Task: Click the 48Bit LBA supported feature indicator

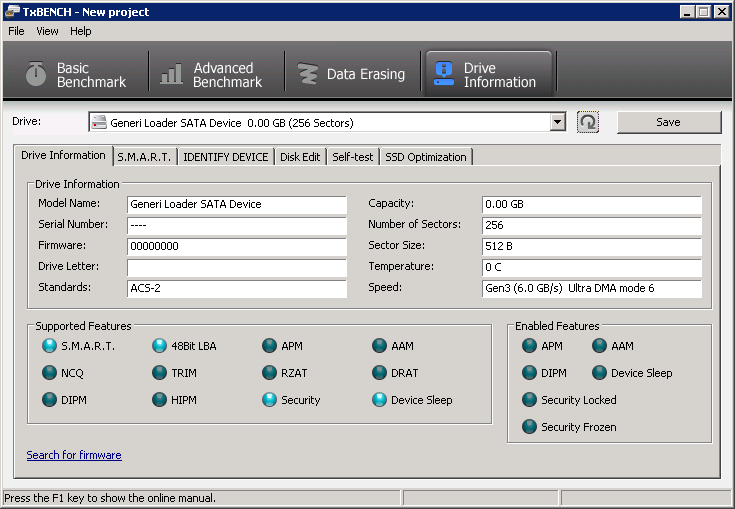Action: [x=159, y=346]
